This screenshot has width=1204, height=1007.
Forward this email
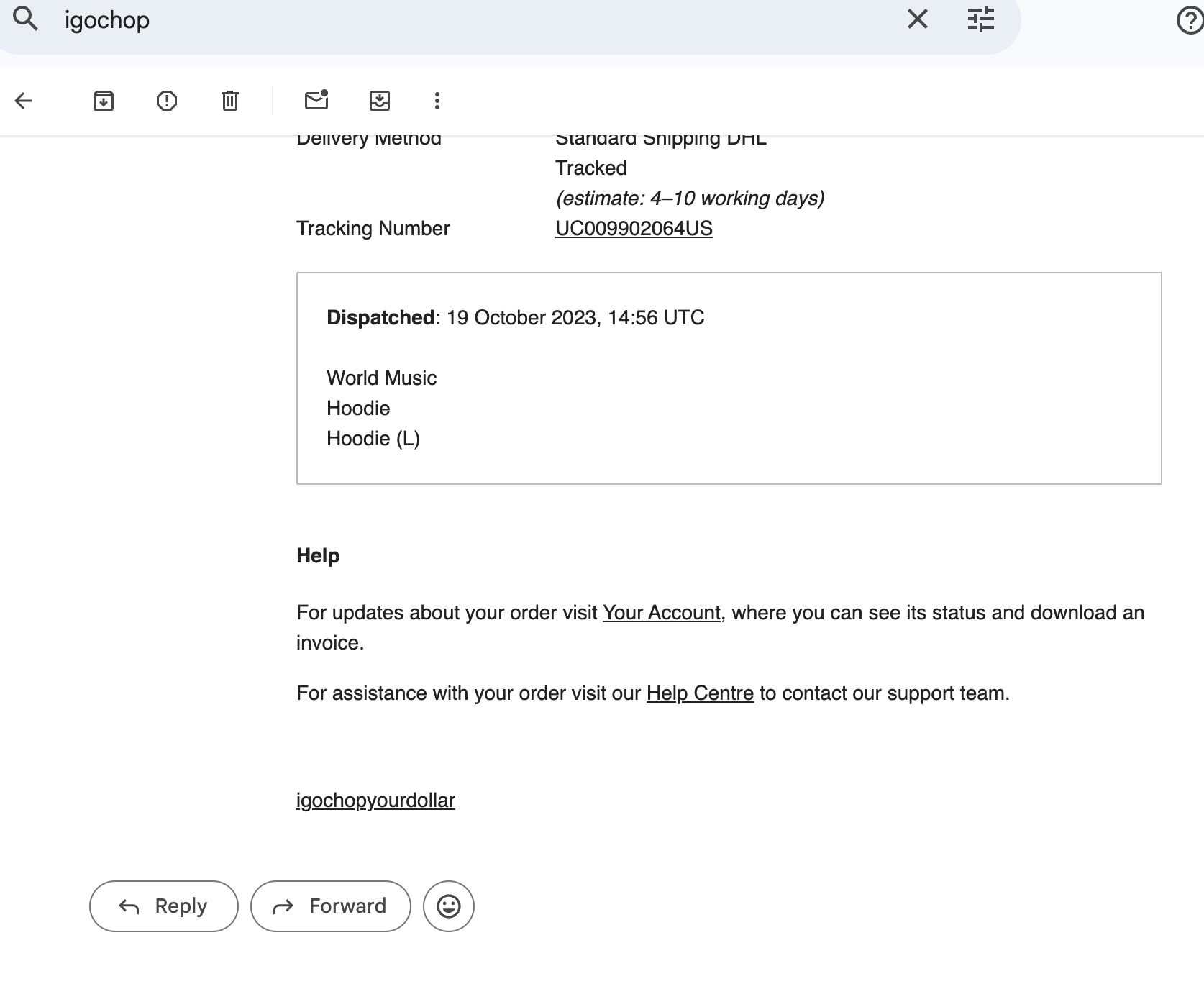pos(331,906)
